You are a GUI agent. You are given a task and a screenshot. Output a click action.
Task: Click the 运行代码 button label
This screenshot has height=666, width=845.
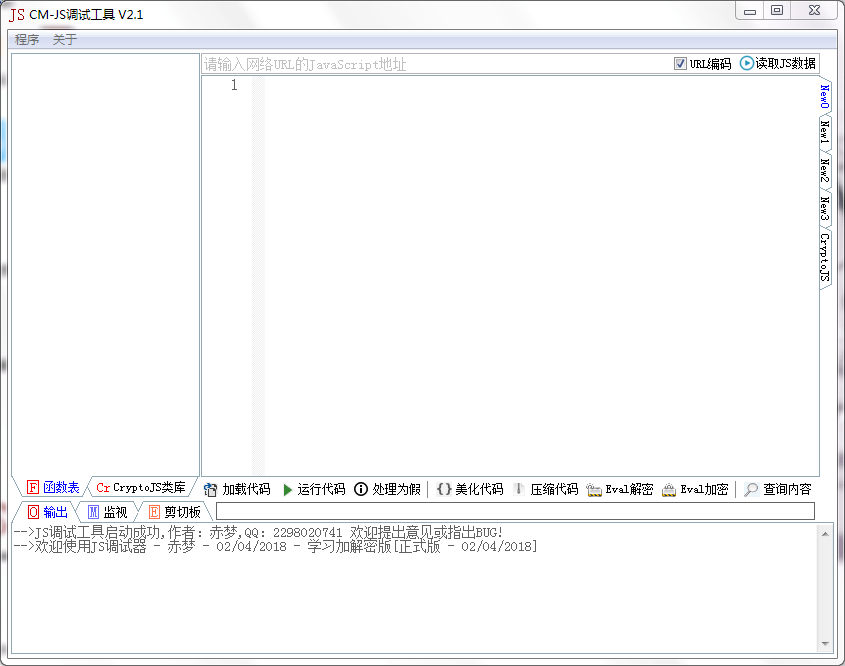321,489
